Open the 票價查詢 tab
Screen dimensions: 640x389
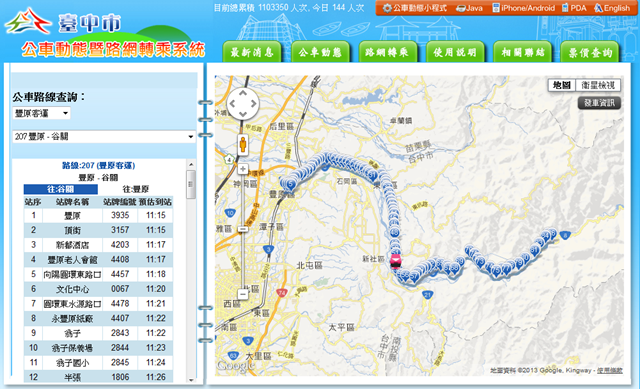[590, 52]
